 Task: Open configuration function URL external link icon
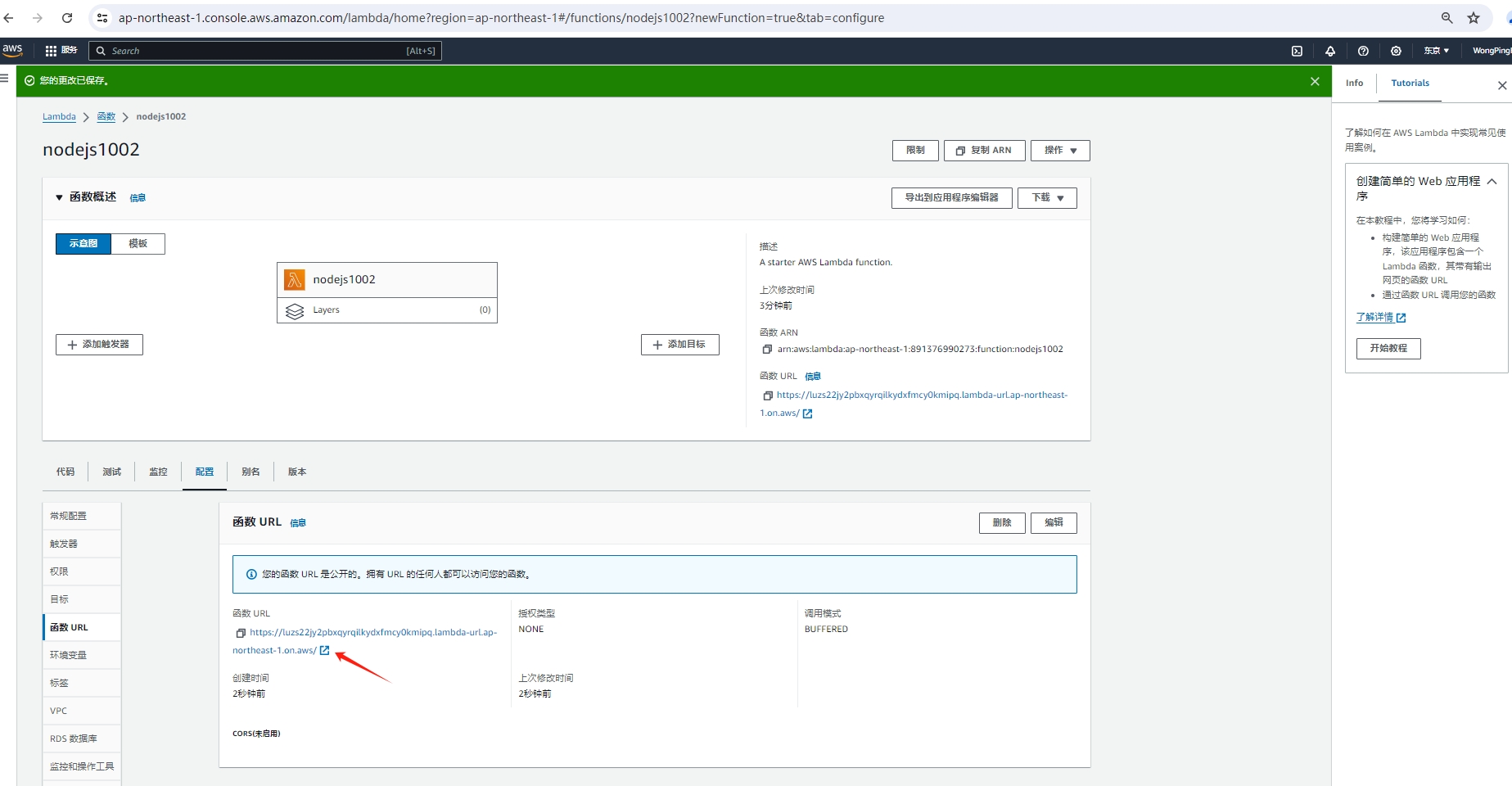(x=324, y=651)
